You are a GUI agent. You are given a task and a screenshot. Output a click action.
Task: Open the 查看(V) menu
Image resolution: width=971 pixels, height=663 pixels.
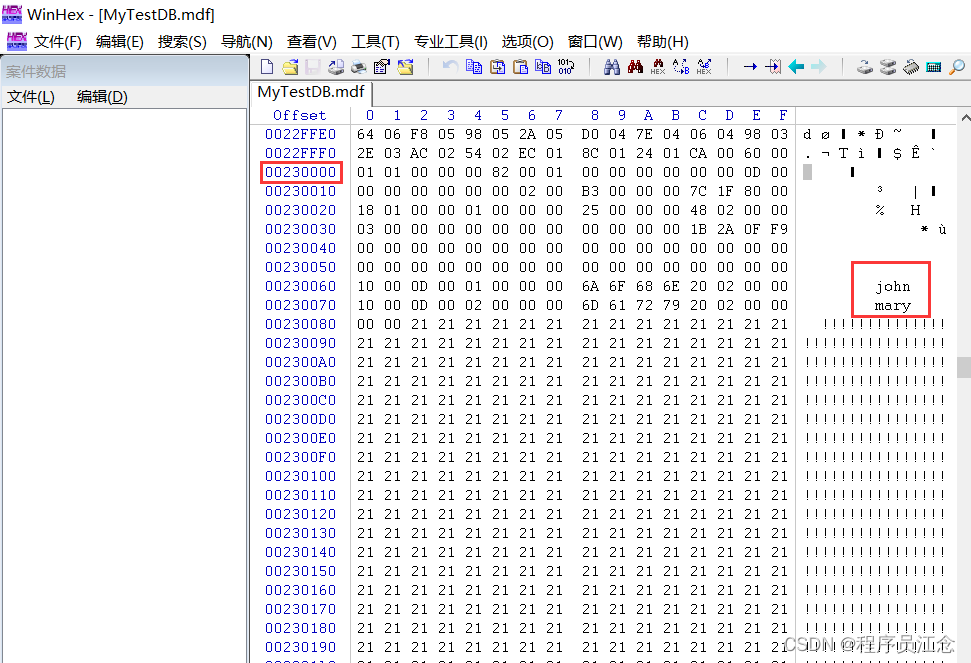click(311, 41)
